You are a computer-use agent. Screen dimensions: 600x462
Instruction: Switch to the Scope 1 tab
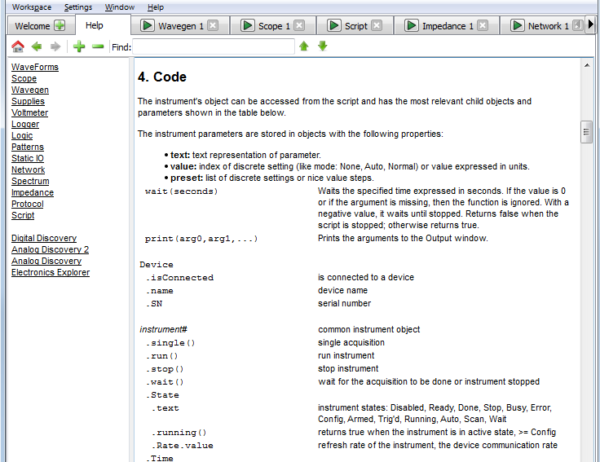tap(274, 26)
